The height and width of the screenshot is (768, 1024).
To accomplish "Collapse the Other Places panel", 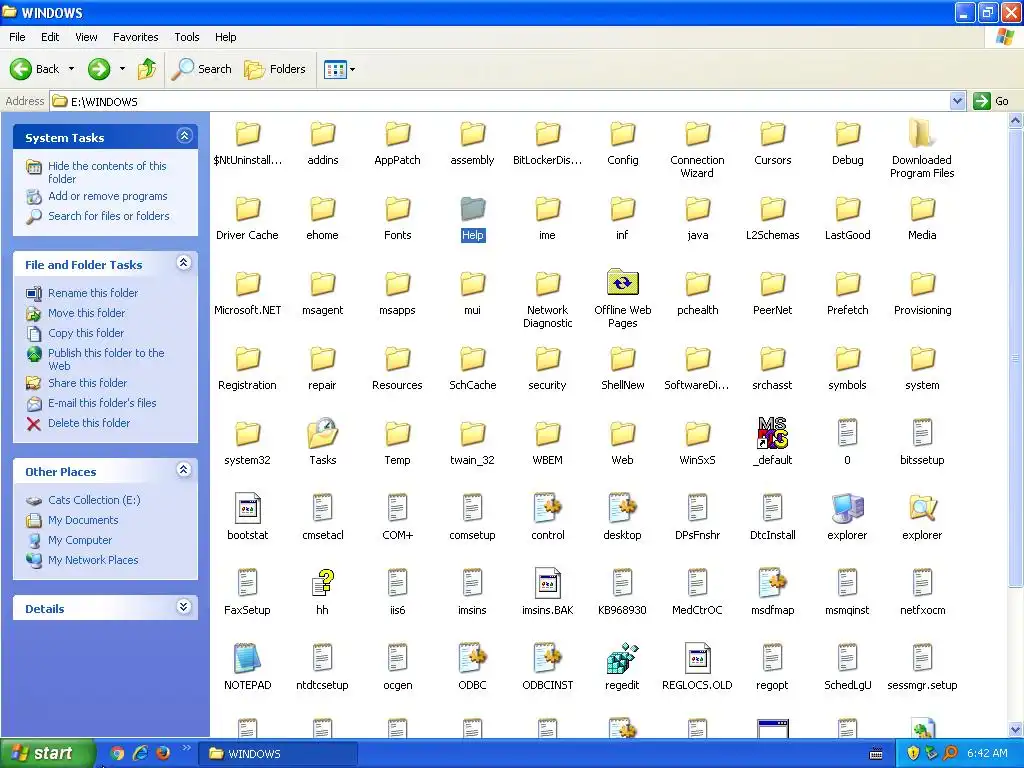I will click(x=184, y=470).
